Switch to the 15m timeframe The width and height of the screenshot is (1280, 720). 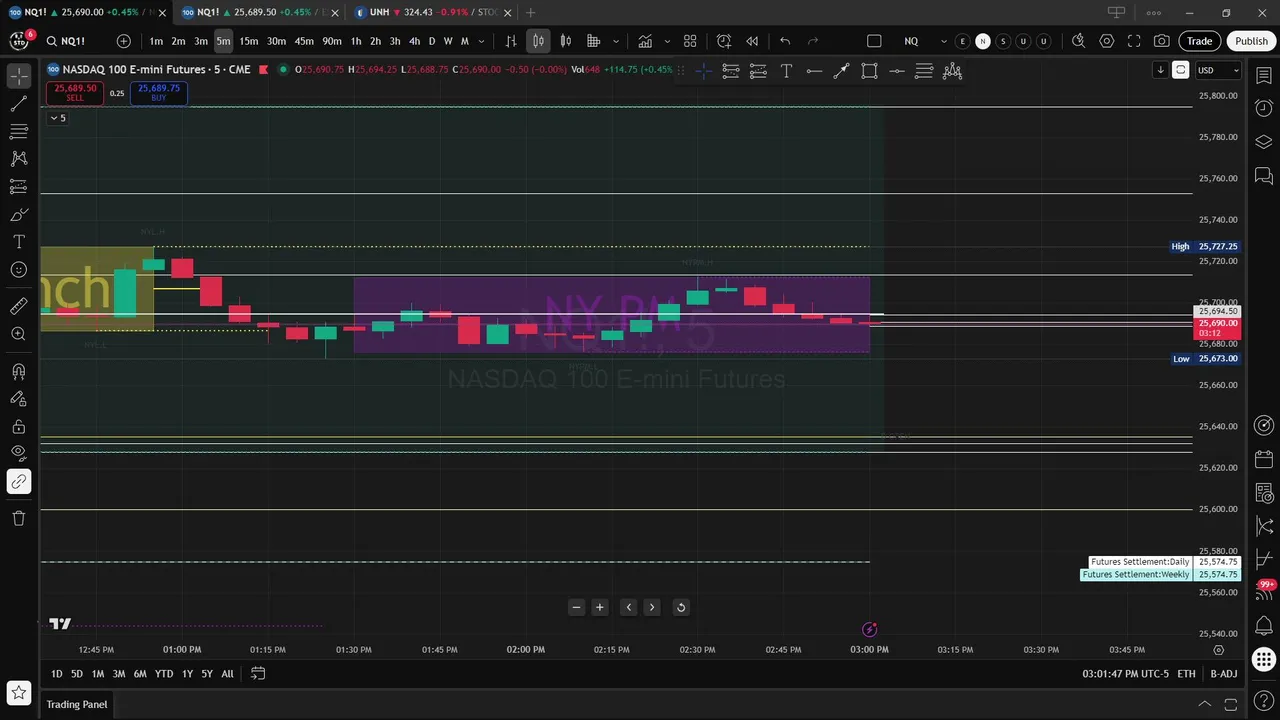[x=249, y=41]
